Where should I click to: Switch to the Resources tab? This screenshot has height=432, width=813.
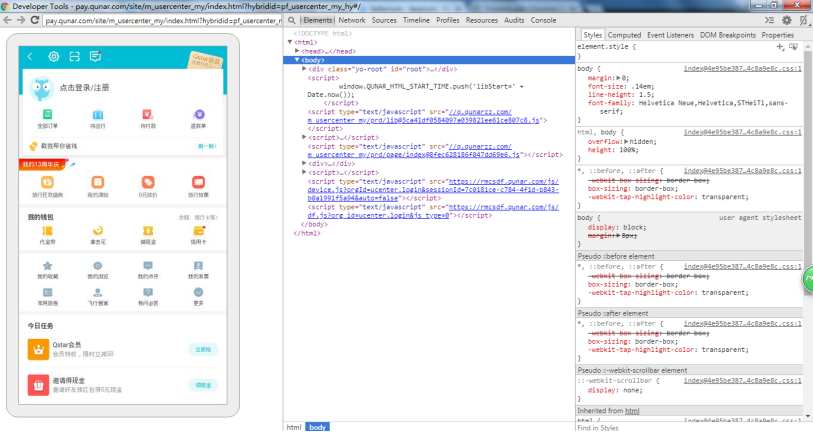(x=482, y=20)
